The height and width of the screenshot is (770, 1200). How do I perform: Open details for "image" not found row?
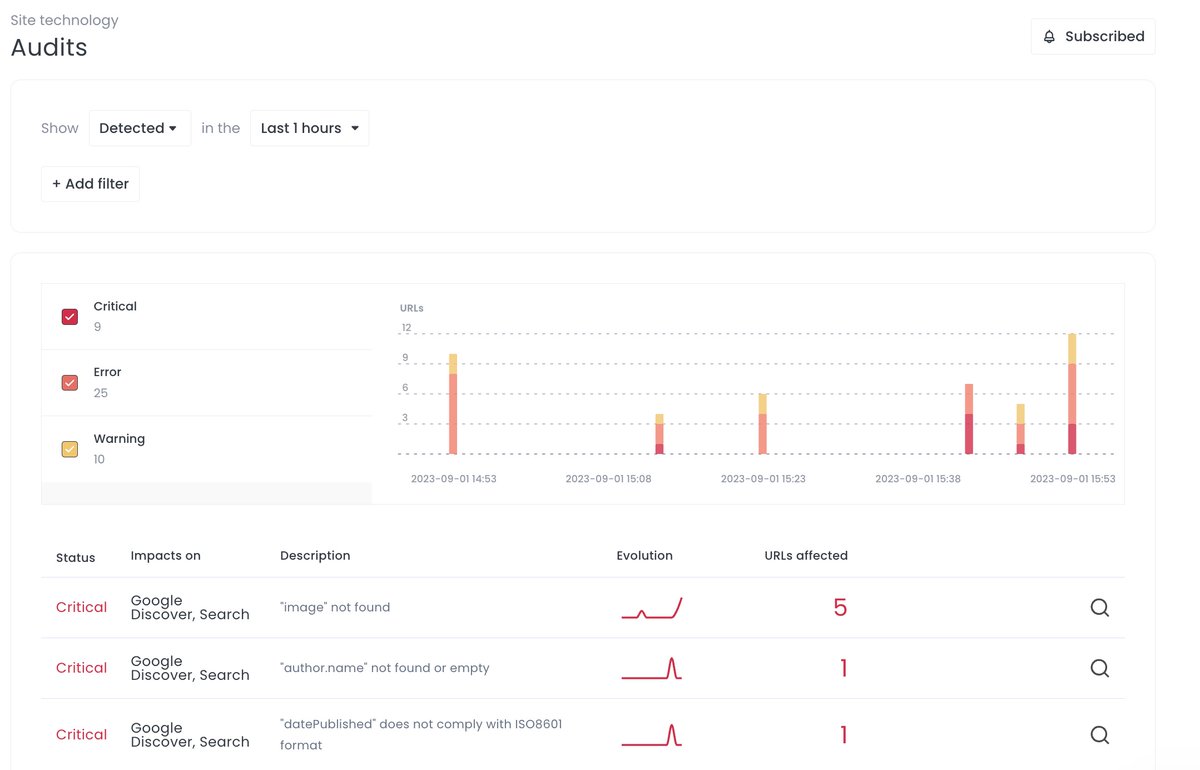[1099, 607]
